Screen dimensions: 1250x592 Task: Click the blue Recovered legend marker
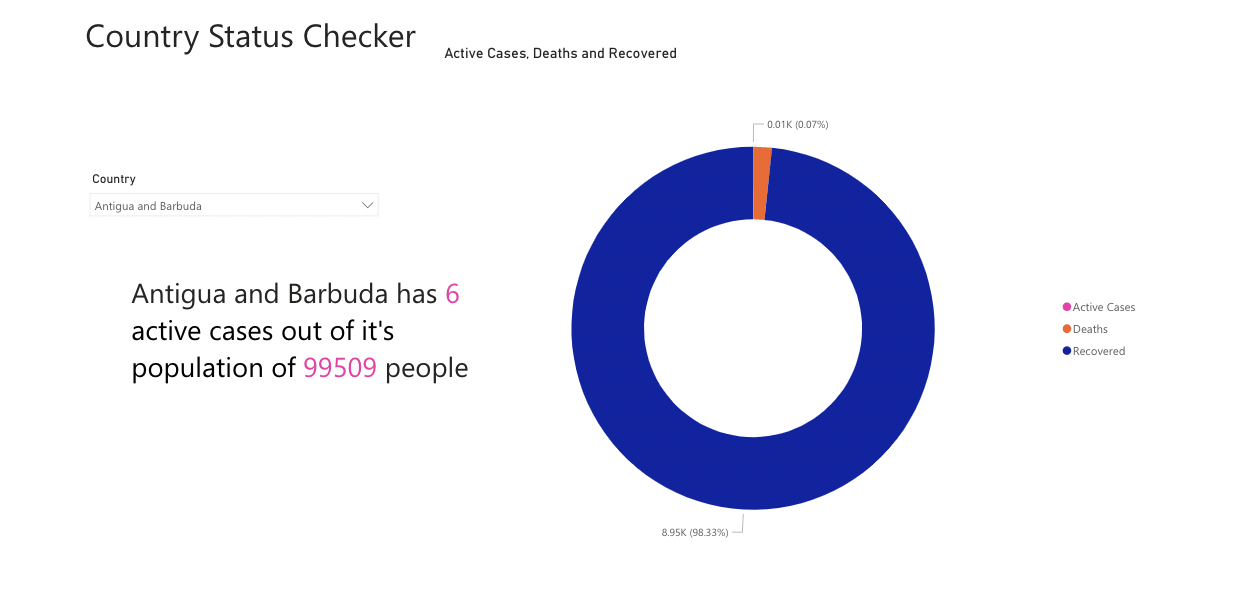1067,351
